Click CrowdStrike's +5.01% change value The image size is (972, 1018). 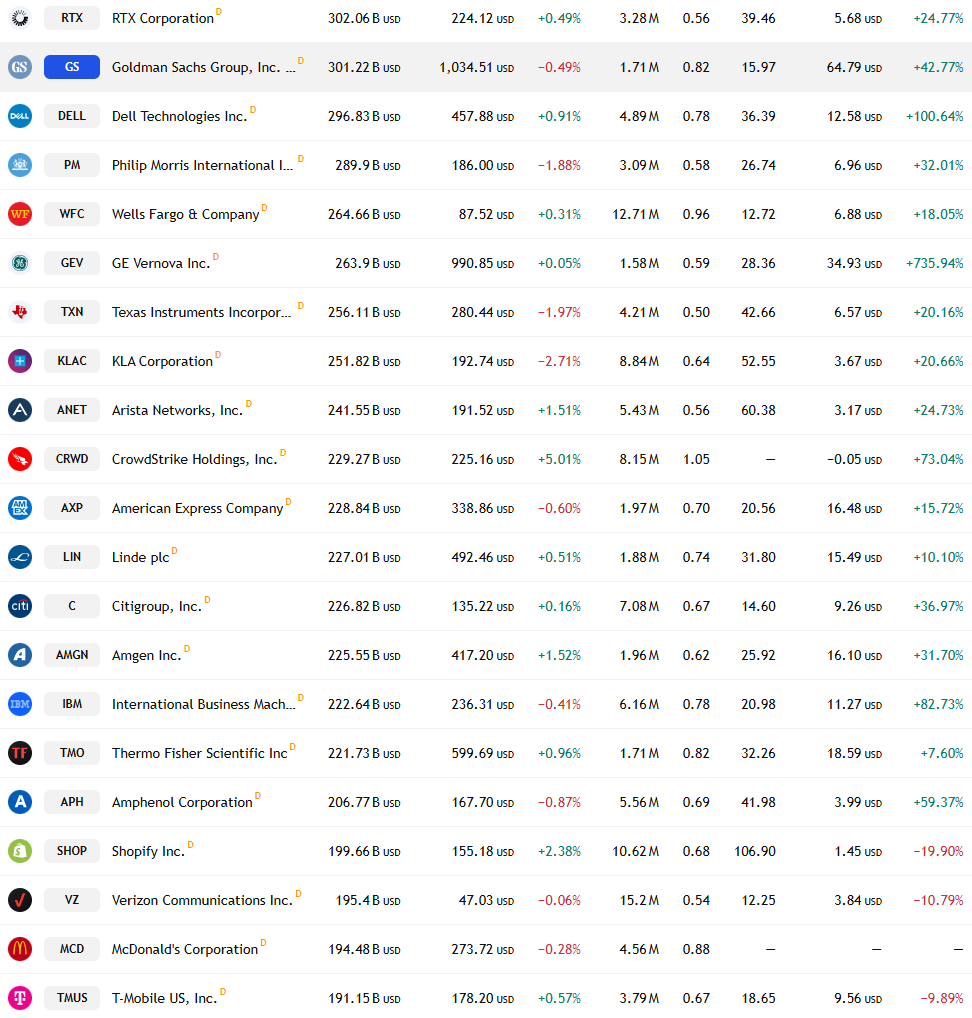pyautogui.click(x=560, y=459)
